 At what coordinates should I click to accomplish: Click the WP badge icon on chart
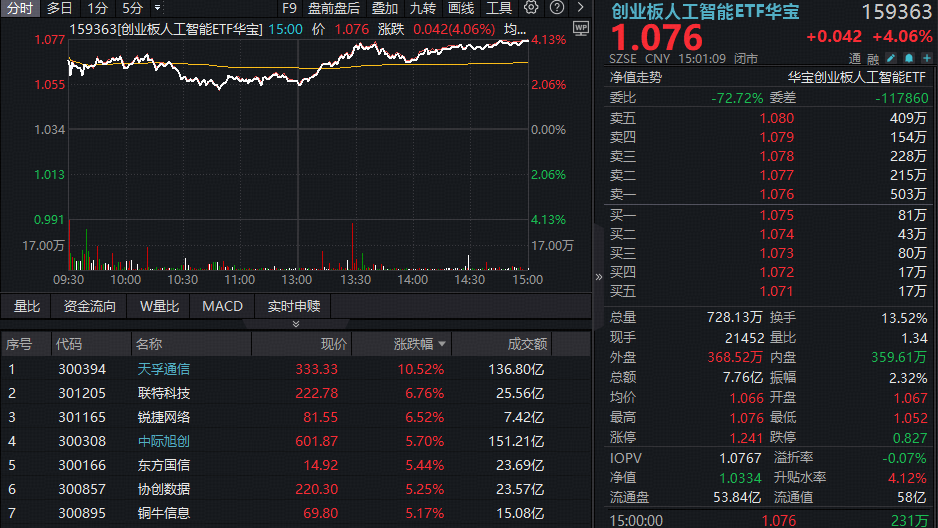[x=582, y=29]
